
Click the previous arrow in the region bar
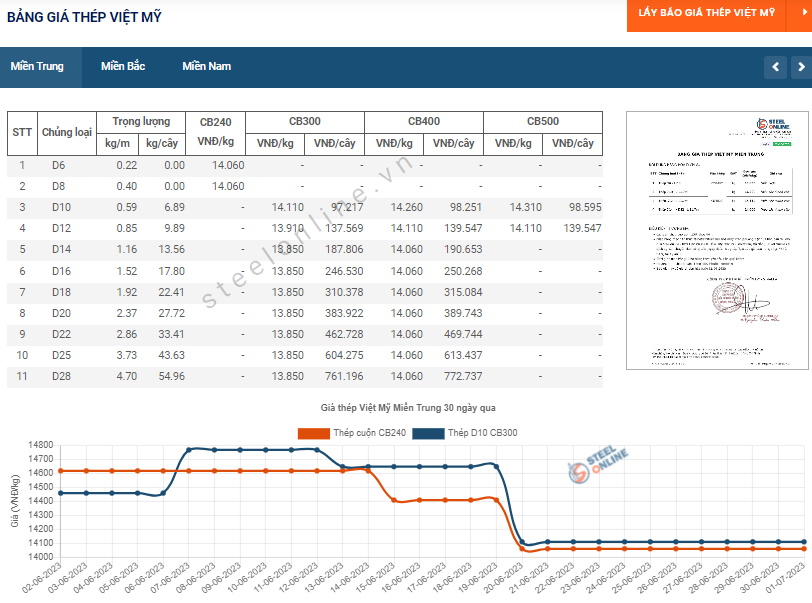(x=775, y=67)
